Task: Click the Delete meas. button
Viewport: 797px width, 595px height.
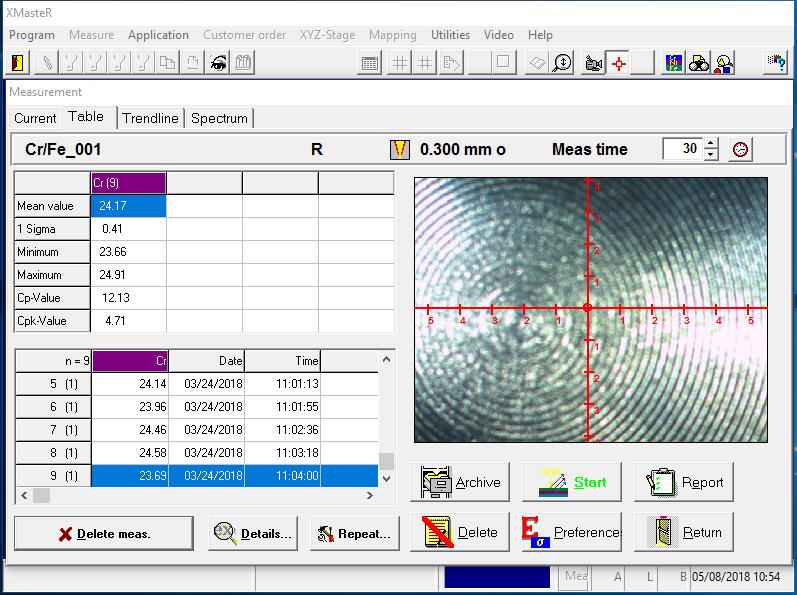Action: point(104,533)
